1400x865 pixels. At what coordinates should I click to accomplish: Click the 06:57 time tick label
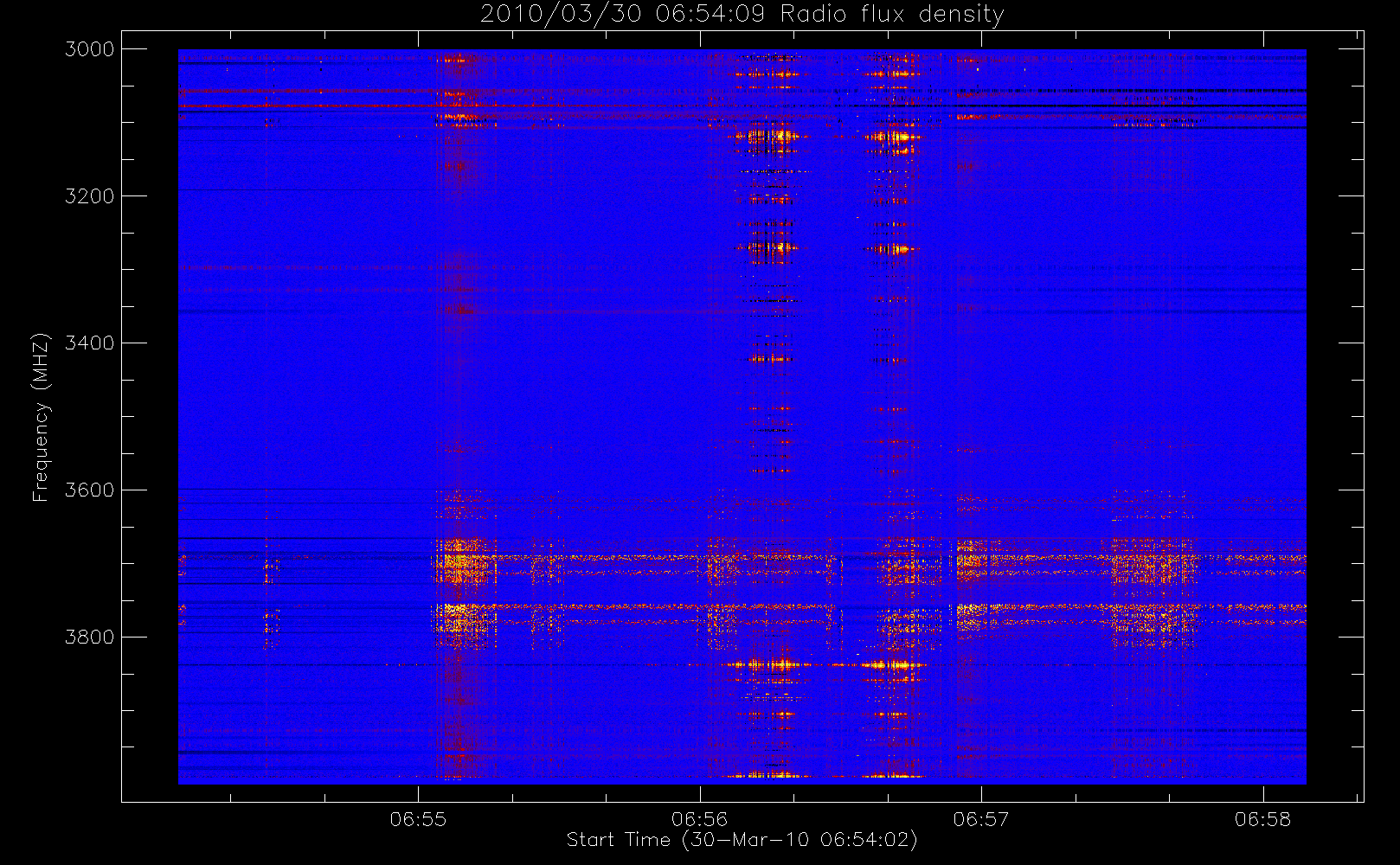[x=981, y=819]
